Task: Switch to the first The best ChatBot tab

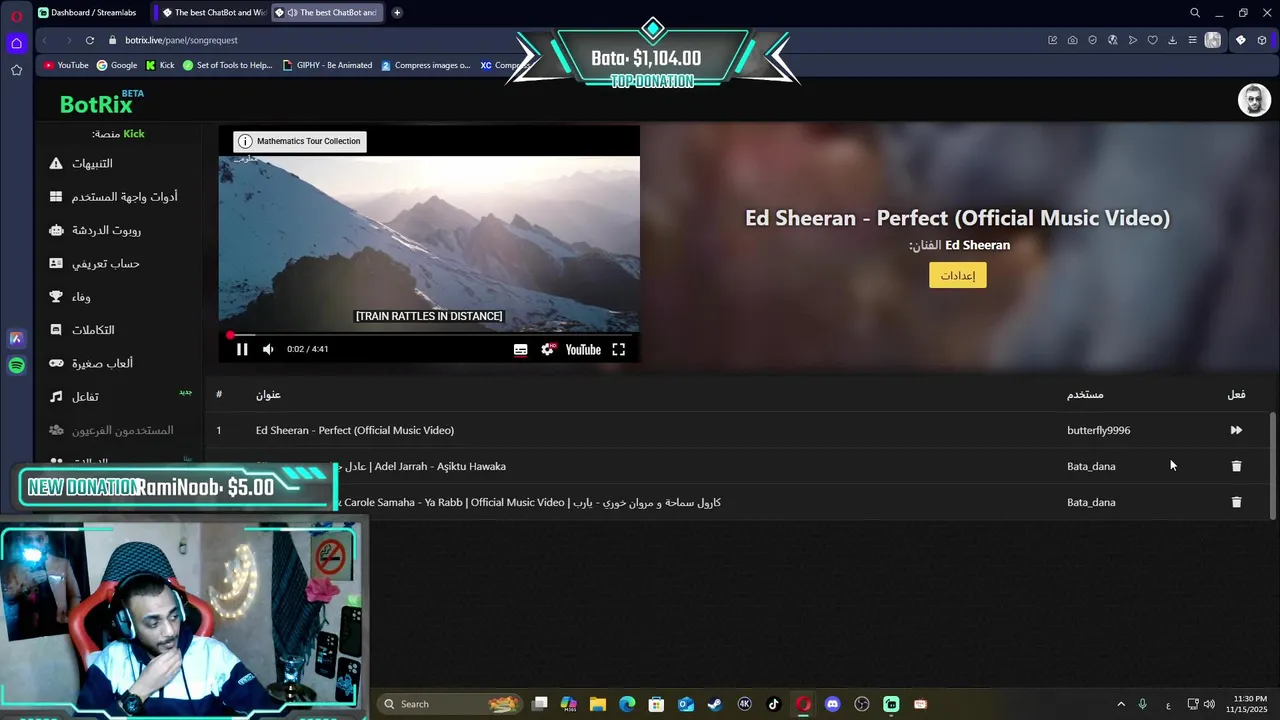Action: 212,12
